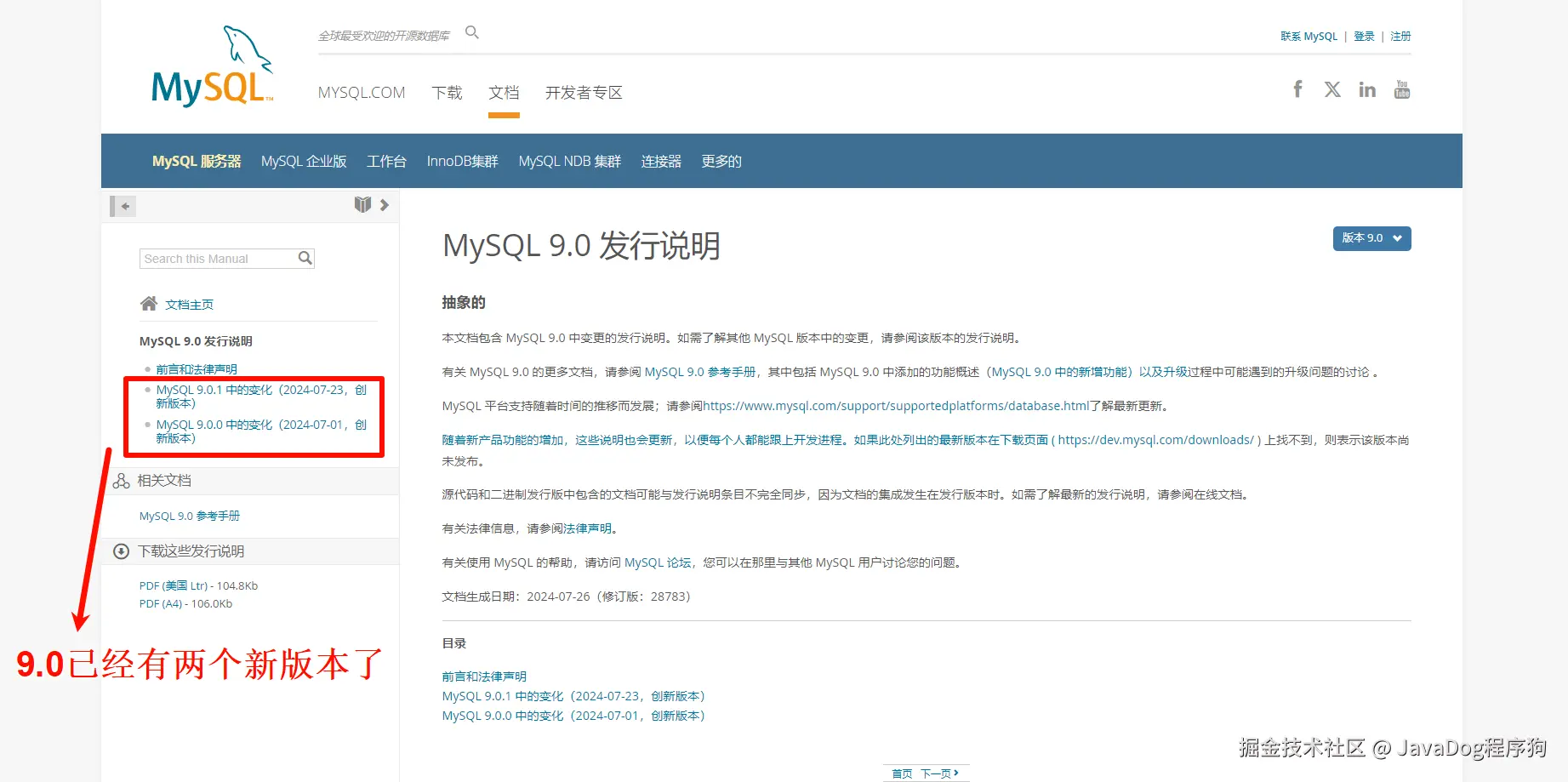Click the 相关文档 related-documents icon
The height and width of the screenshot is (782, 1568).
(x=122, y=481)
